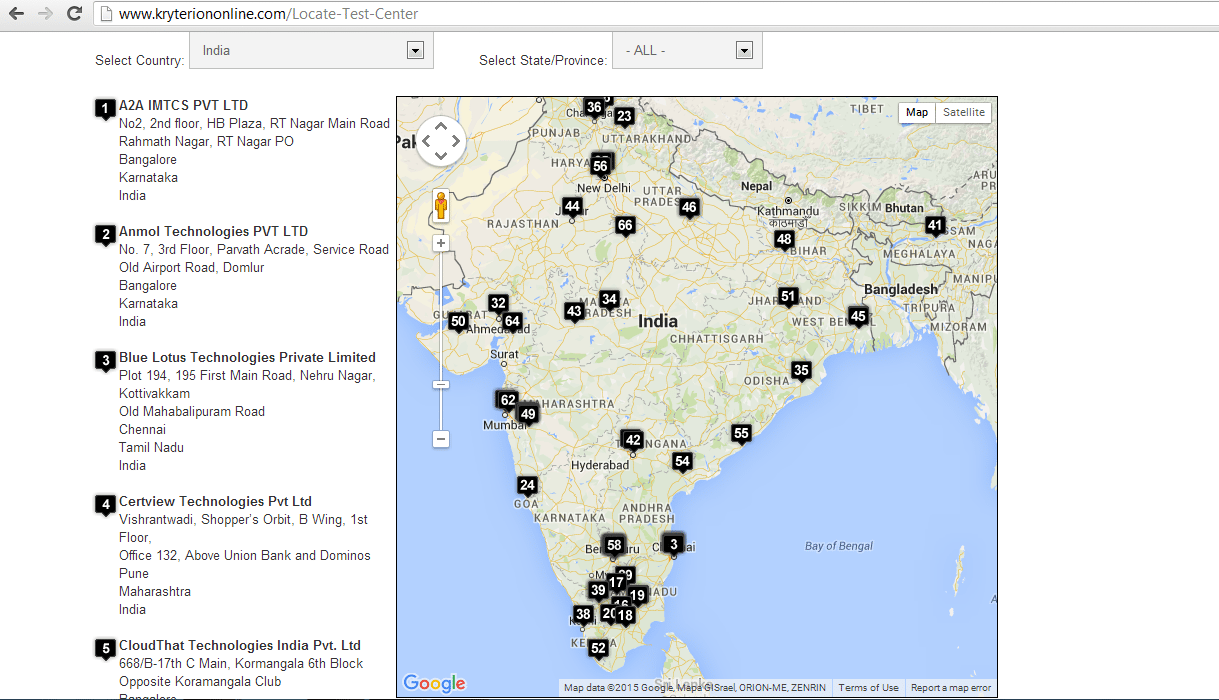Image resolution: width=1219 pixels, height=700 pixels.
Task: Select the Anmol Technologies PVT LTD title
Action: click(213, 231)
